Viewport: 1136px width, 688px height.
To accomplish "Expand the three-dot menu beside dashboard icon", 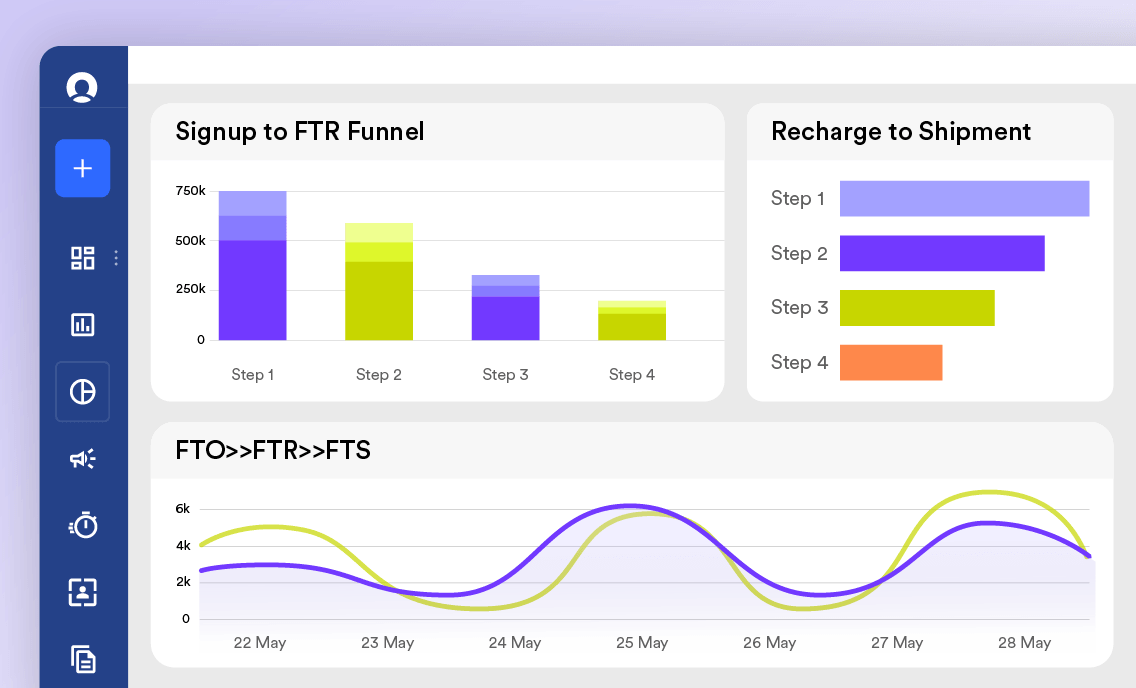I will [x=116, y=258].
